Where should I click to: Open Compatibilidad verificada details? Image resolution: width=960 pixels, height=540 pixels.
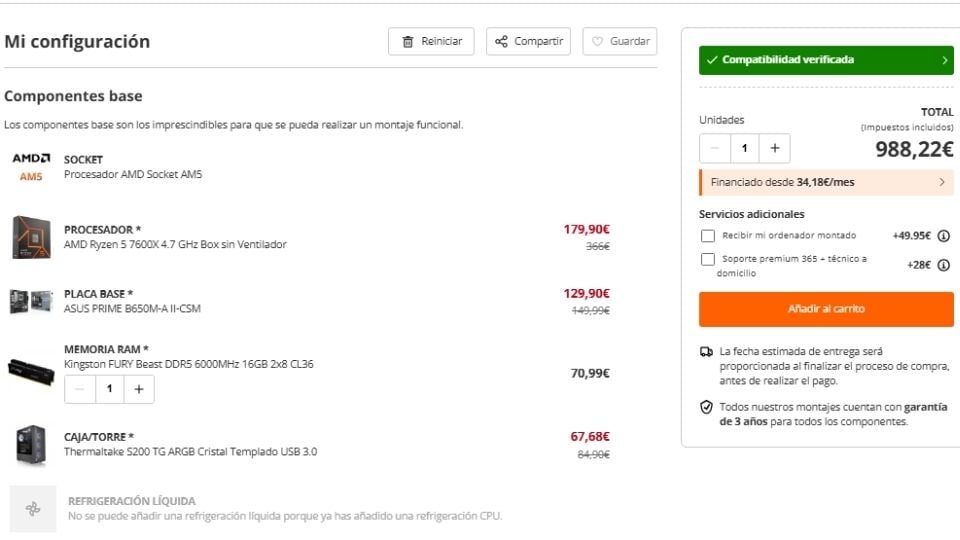(x=826, y=60)
